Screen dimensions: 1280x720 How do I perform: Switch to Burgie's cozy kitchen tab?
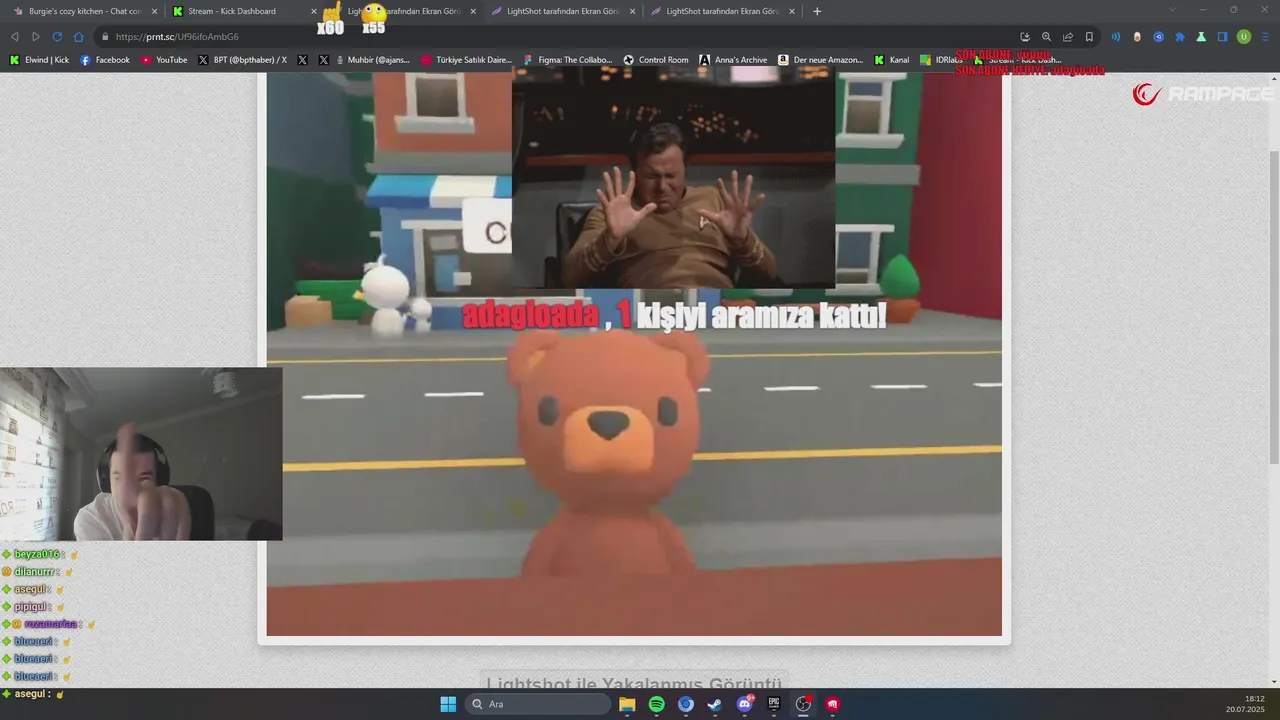[x=78, y=11]
